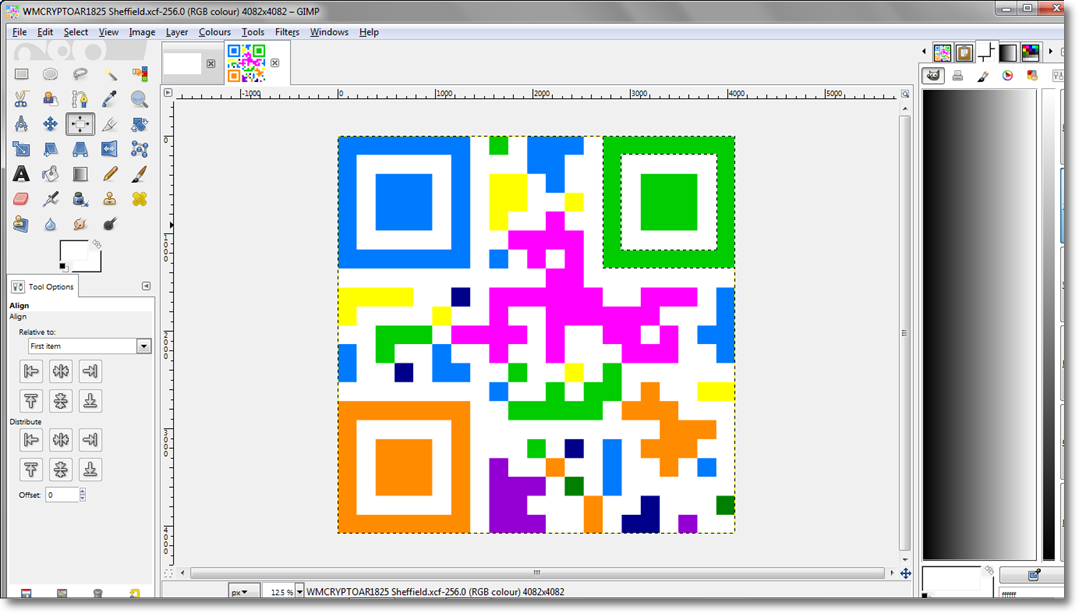
Task: Close the QR code image tab
Action: click(x=275, y=63)
